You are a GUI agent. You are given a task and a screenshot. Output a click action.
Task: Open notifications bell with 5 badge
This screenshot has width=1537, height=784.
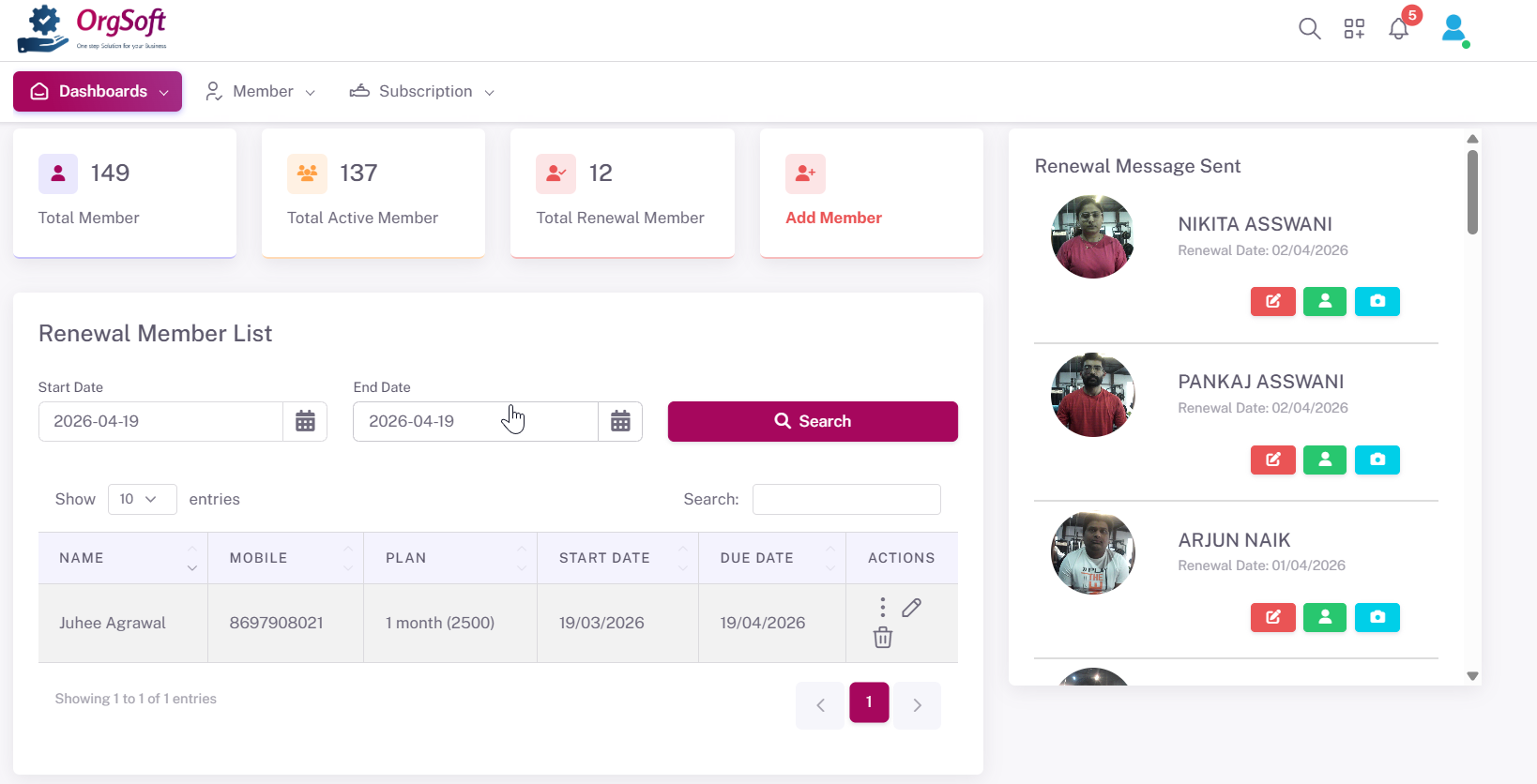(x=1399, y=29)
